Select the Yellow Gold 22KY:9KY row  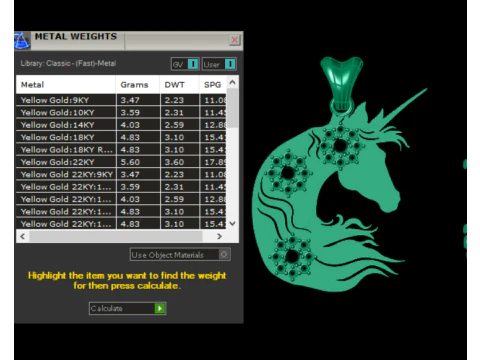pyautogui.click(x=121, y=174)
